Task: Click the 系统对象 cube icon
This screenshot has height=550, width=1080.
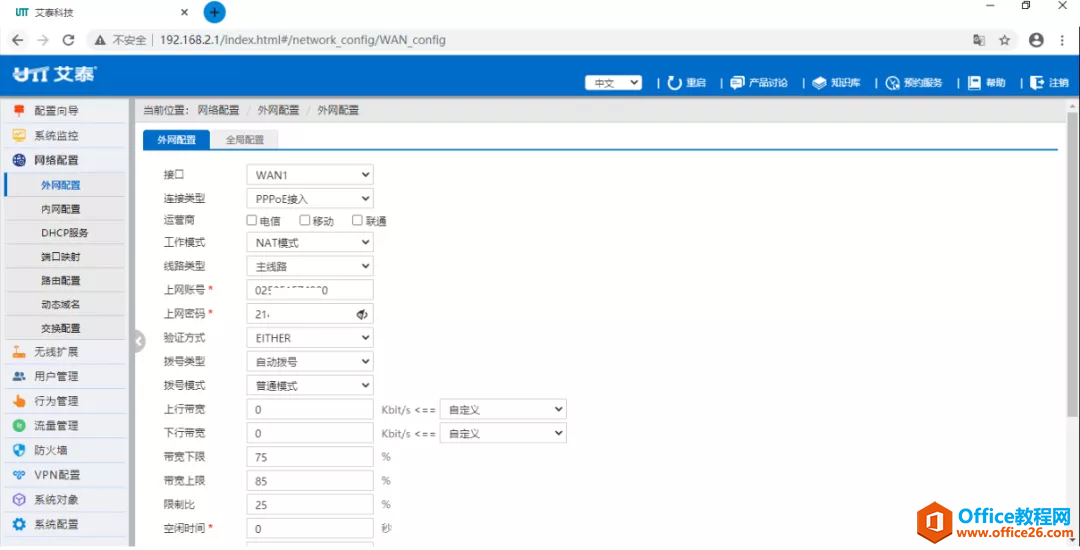Action: click(x=19, y=500)
